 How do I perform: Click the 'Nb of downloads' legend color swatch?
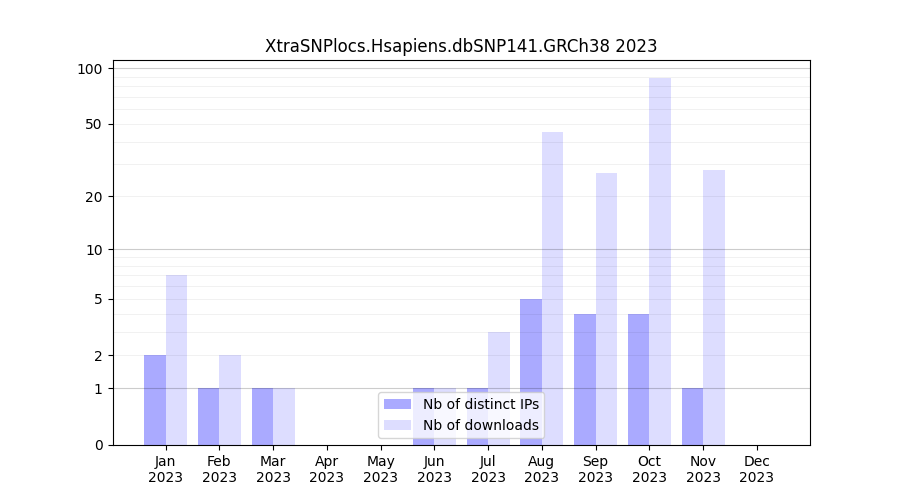398,425
